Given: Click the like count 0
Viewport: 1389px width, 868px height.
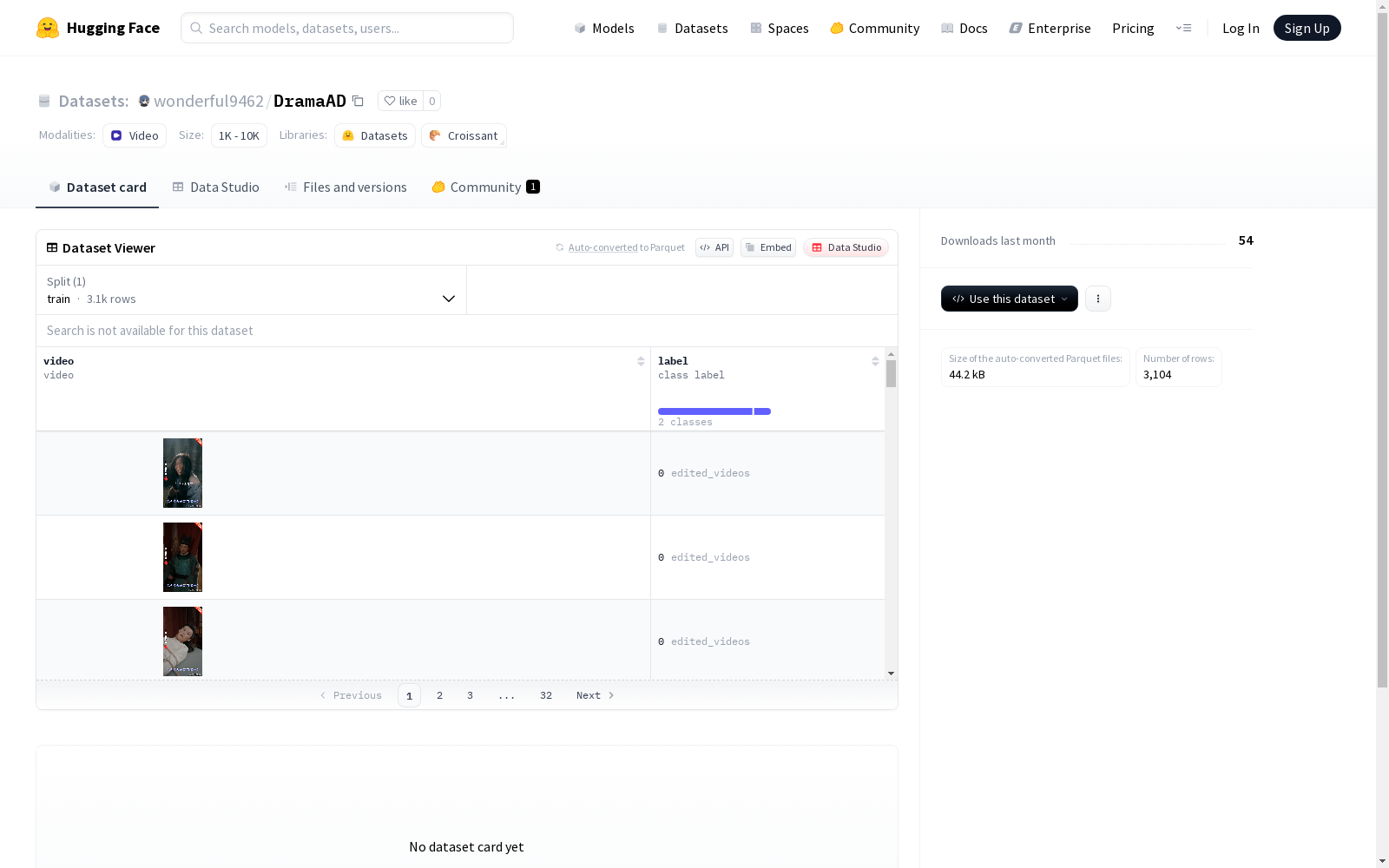Looking at the screenshot, I should [x=431, y=101].
